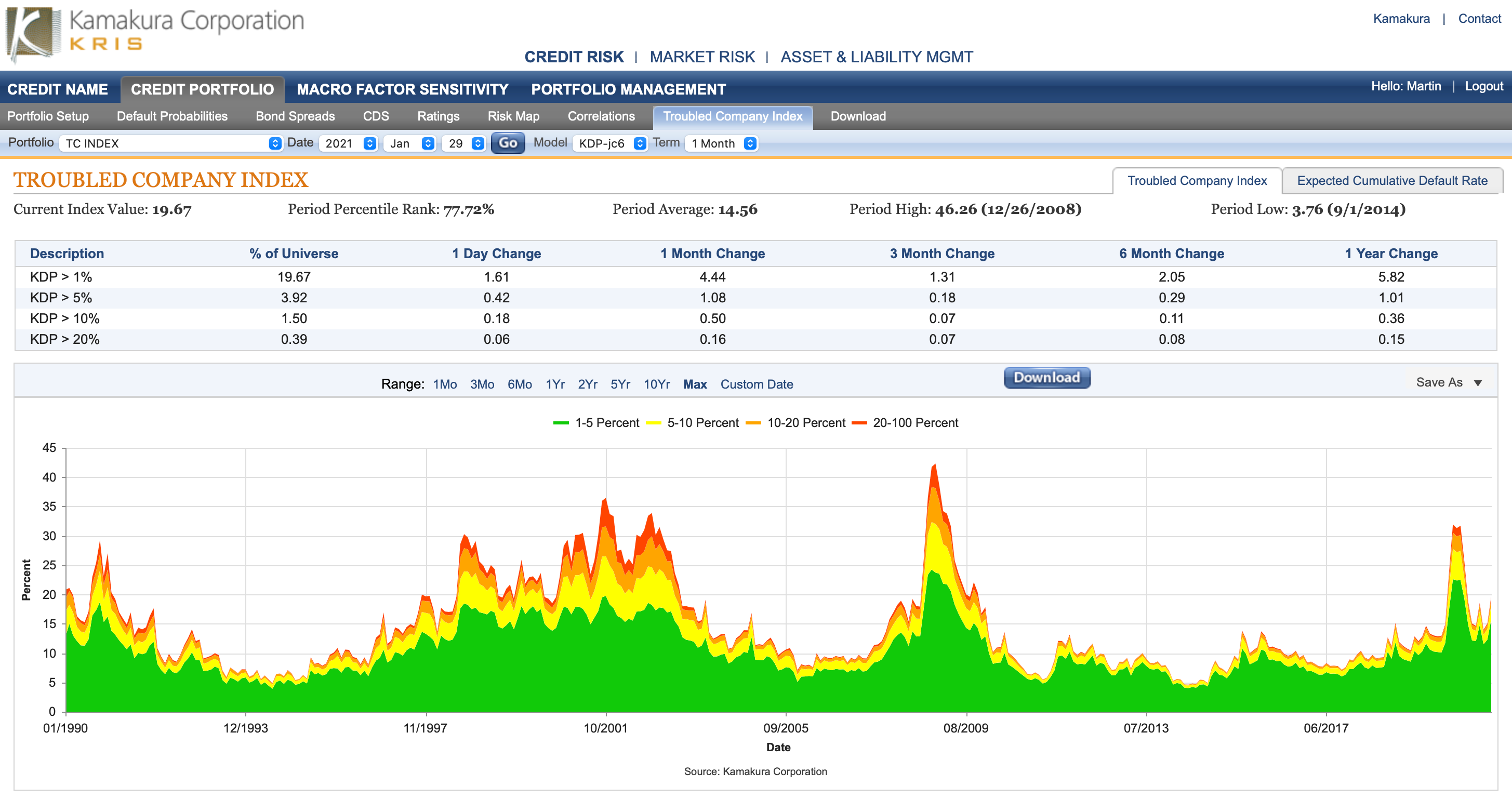Open the Risk Map submenu

click(513, 116)
